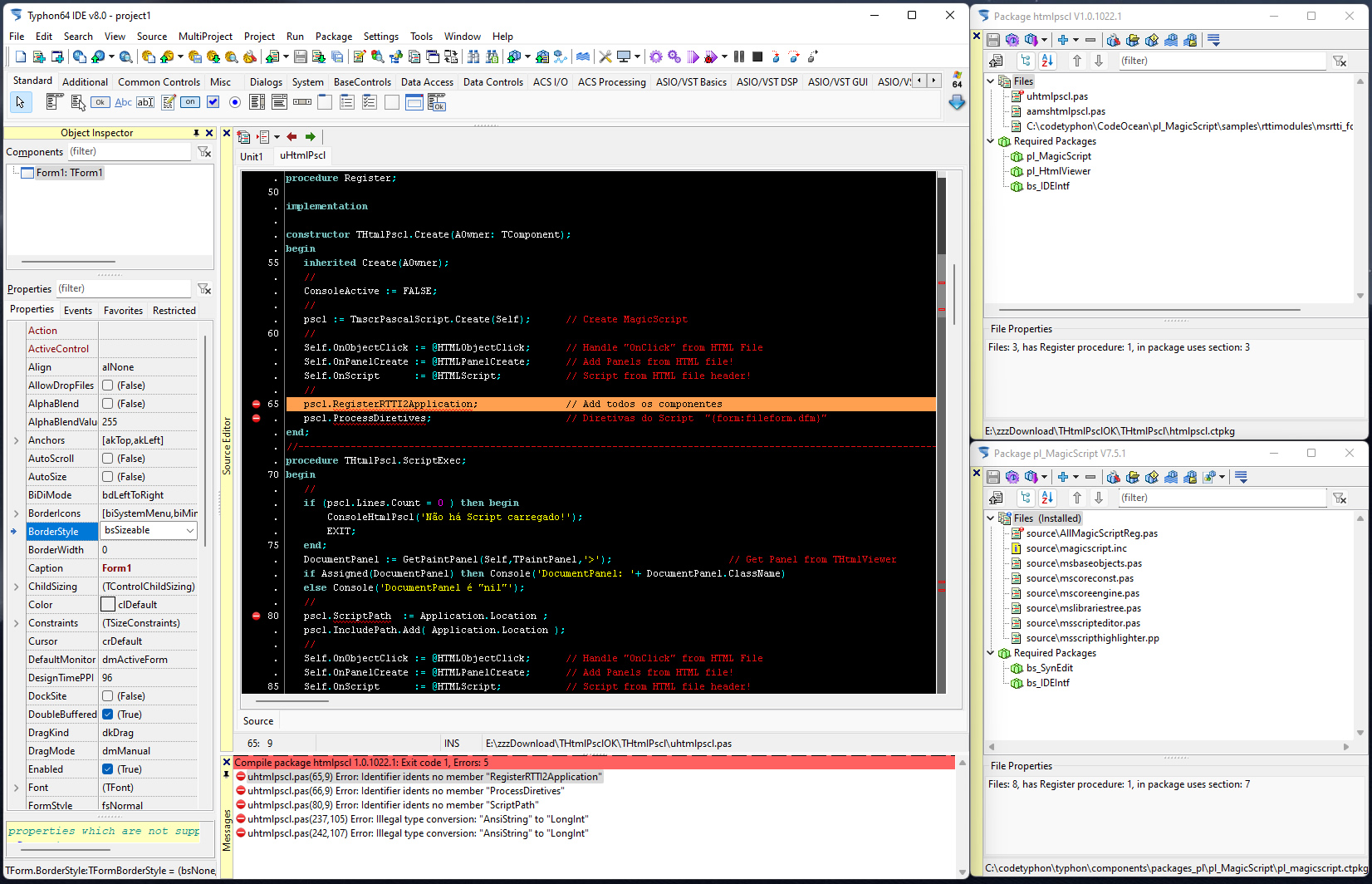
Task: Click Remove minus icon in htmlpscl package
Action: (1090, 39)
